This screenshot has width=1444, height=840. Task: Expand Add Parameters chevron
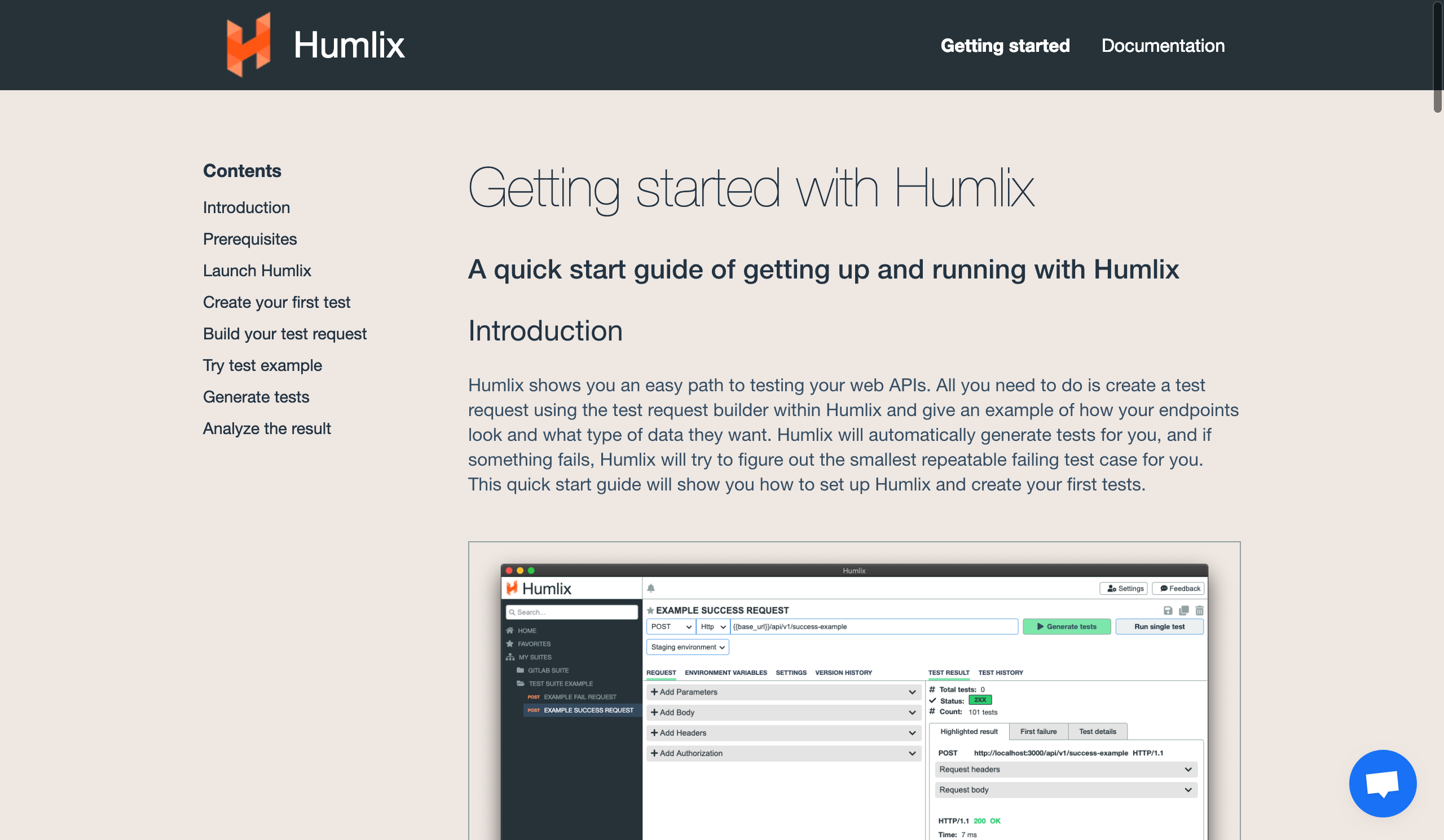(x=912, y=692)
